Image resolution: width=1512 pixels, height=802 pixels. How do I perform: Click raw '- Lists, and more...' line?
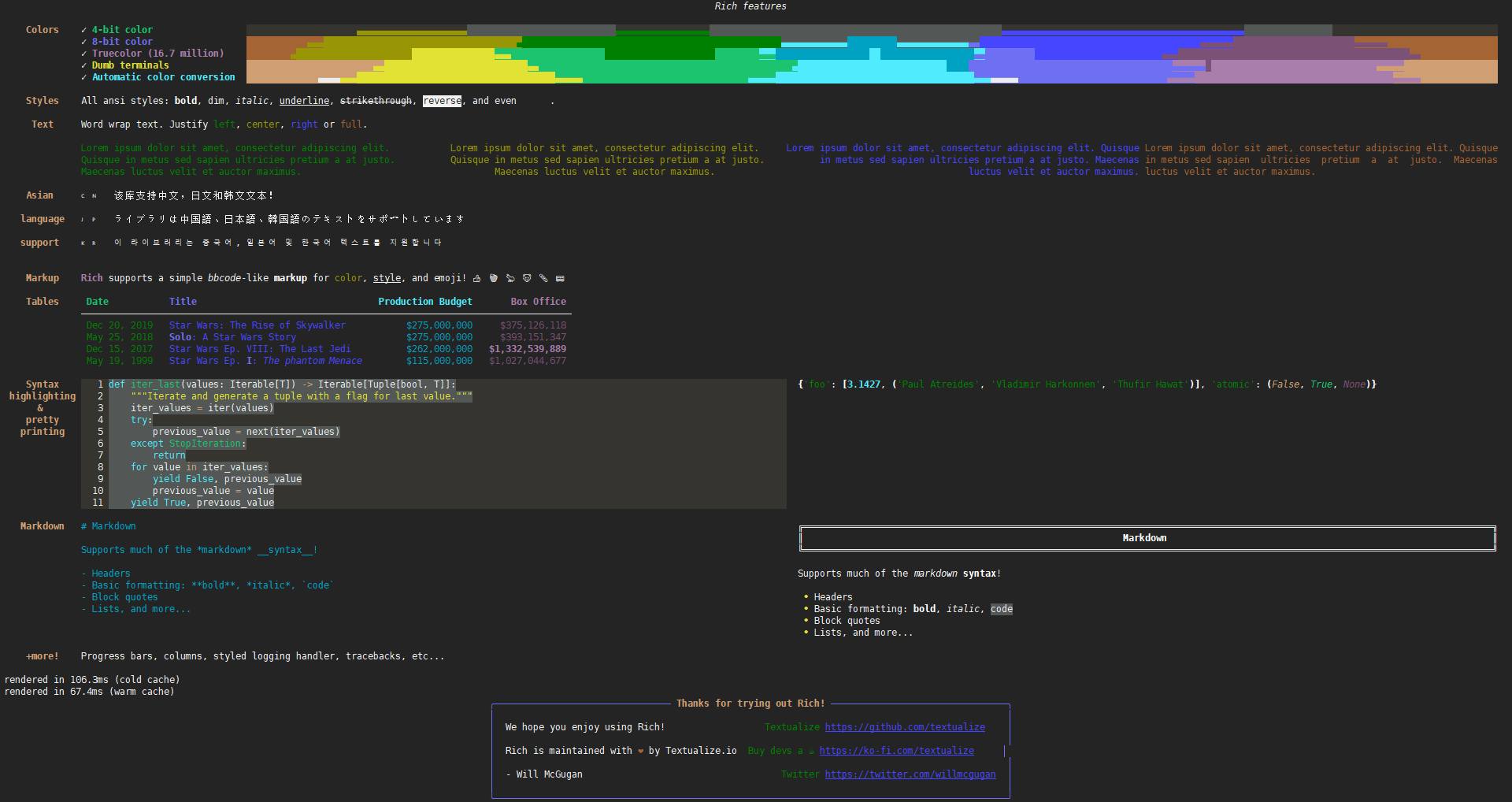pyautogui.click(x=135, y=609)
